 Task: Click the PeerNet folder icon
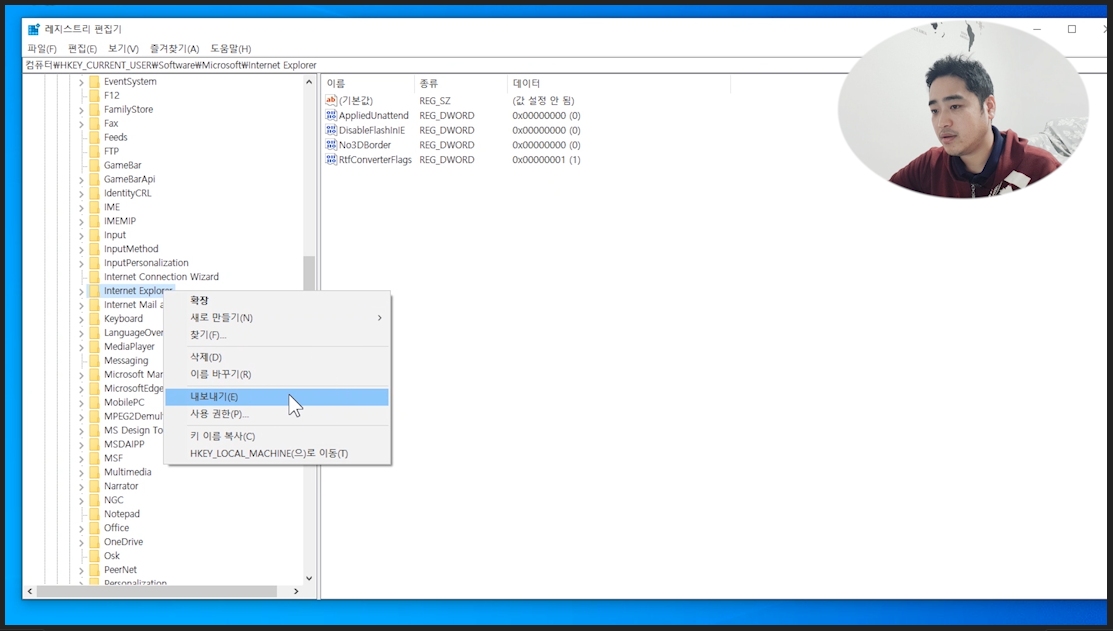tap(94, 570)
